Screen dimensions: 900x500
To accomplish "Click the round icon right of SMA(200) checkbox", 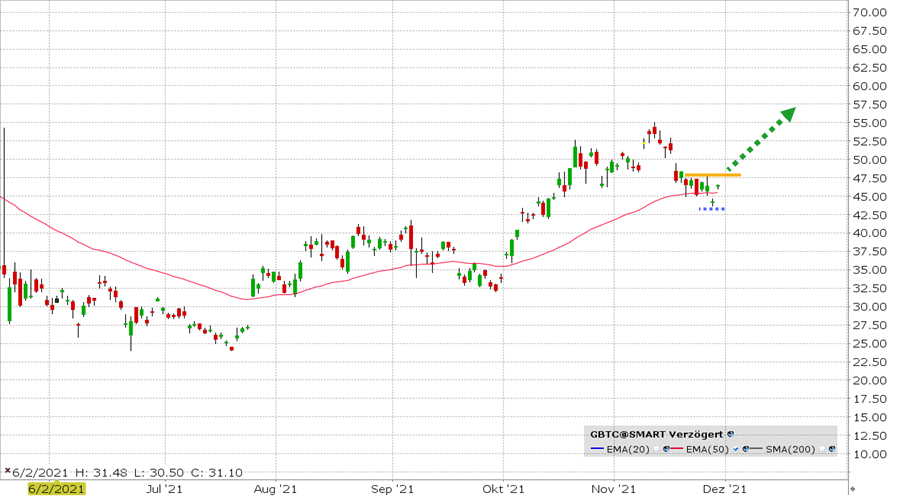I will [x=832, y=449].
